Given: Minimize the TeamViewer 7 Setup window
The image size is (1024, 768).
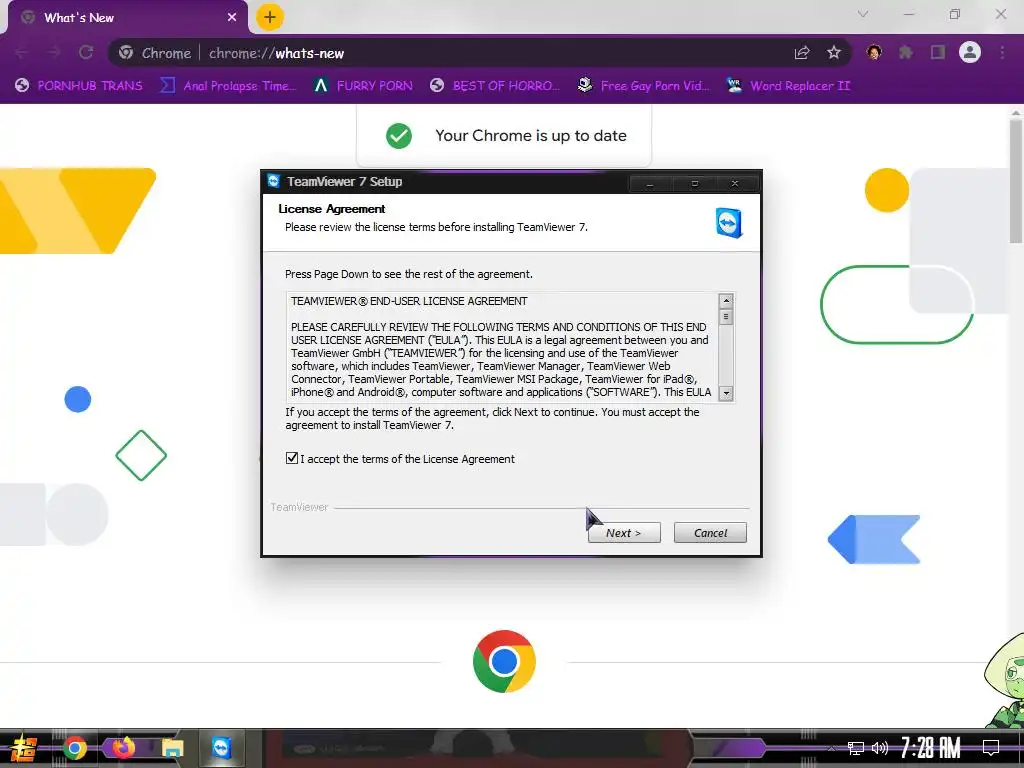Looking at the screenshot, I should point(650,184).
